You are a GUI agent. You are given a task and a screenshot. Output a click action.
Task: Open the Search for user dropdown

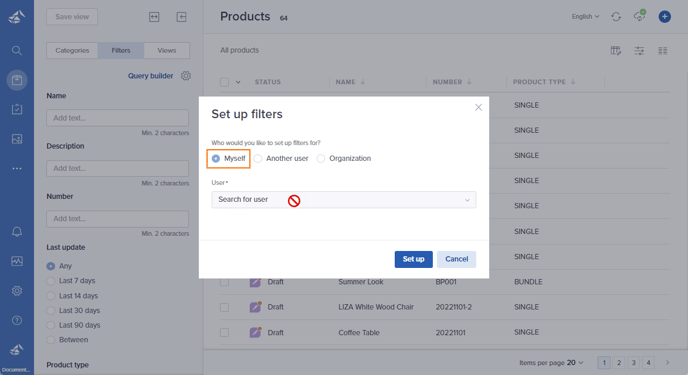coord(344,200)
